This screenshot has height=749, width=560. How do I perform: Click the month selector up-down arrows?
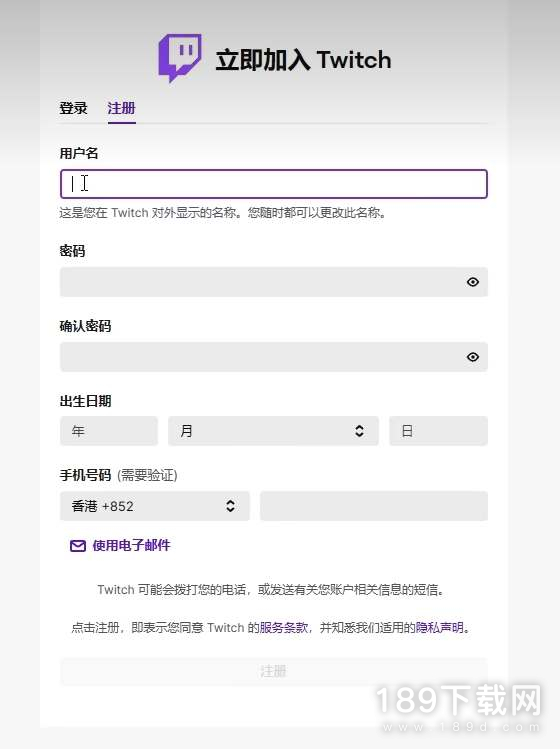(x=359, y=431)
